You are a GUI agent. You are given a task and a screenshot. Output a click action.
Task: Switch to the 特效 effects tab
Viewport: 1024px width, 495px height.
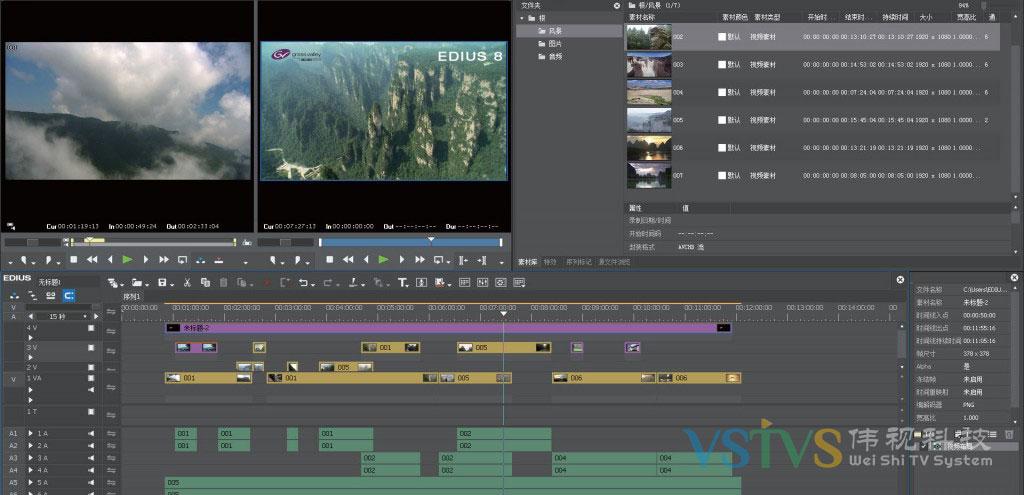[x=550, y=262]
